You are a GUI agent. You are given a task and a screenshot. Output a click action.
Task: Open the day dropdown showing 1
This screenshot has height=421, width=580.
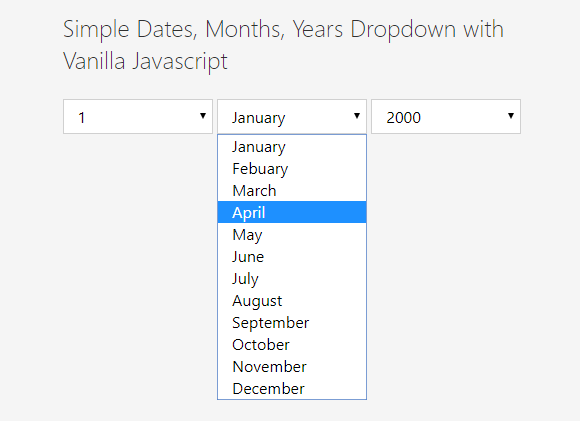tap(138, 117)
